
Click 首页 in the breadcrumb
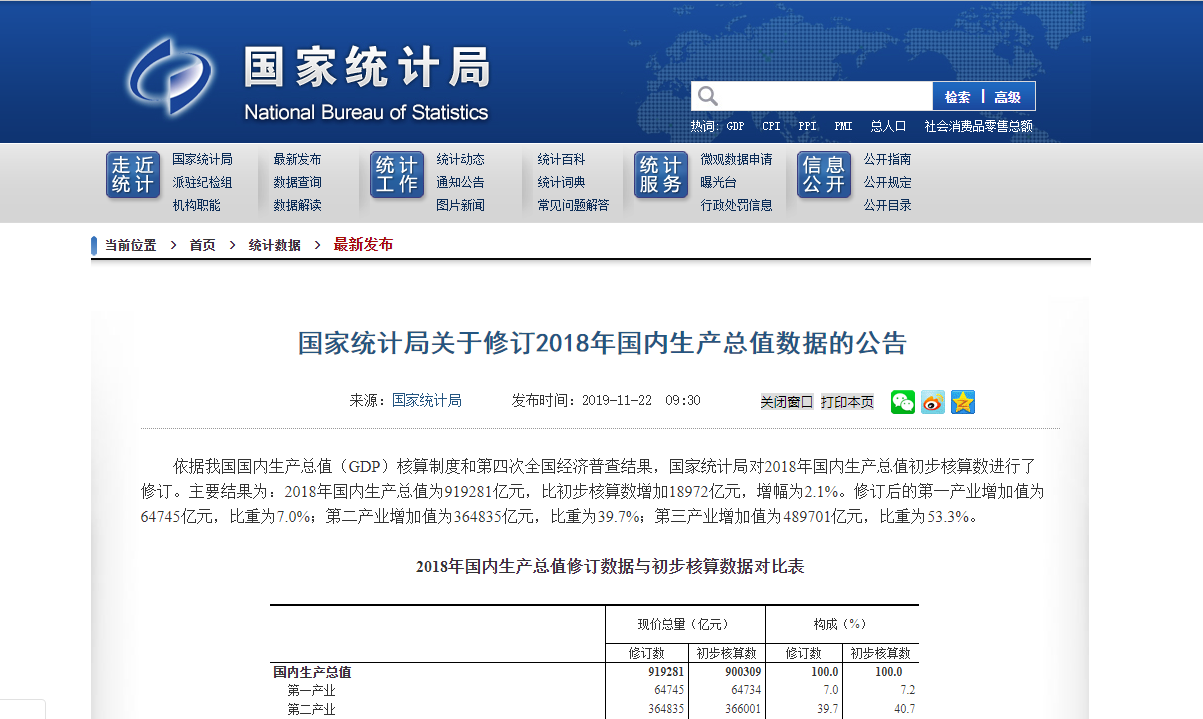coord(203,245)
